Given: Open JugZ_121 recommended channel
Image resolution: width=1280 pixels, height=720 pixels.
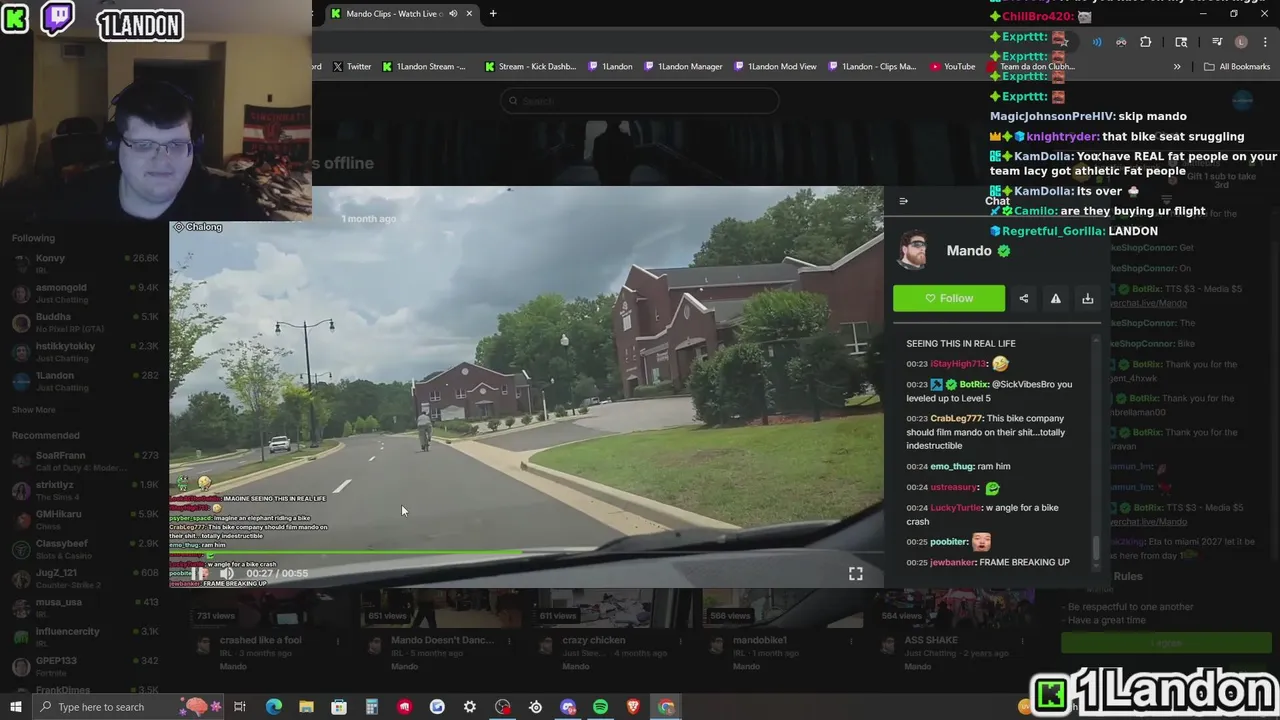Looking at the screenshot, I should (85, 578).
